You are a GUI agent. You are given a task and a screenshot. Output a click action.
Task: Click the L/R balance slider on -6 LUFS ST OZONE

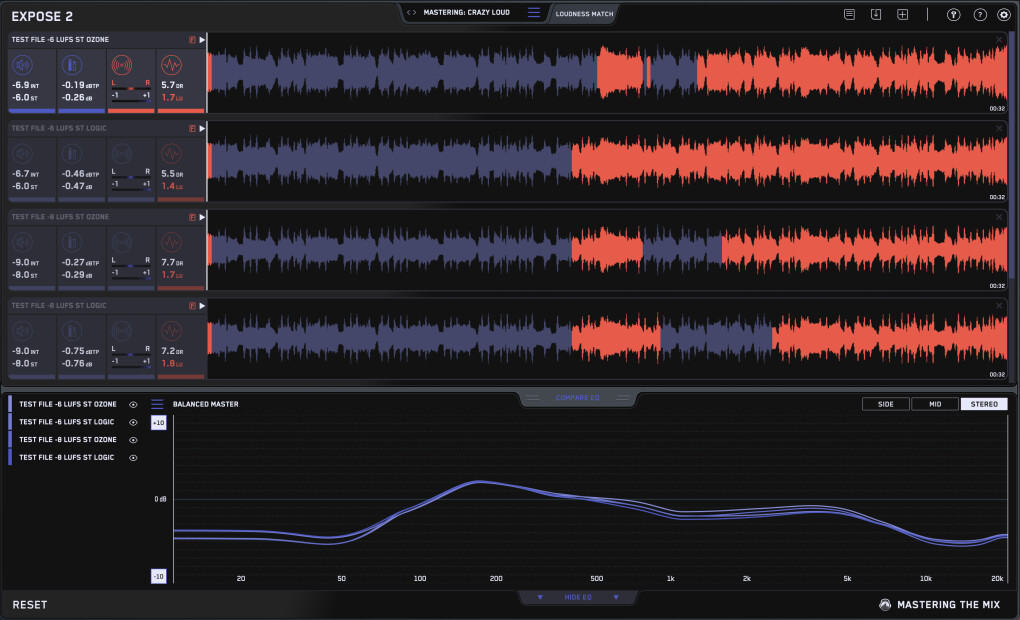point(131,88)
